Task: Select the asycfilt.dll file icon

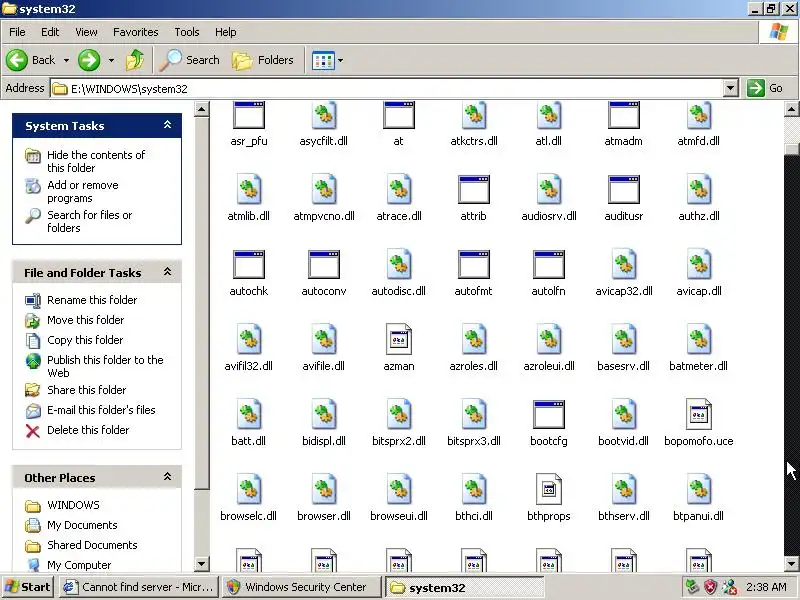Action: (323, 114)
